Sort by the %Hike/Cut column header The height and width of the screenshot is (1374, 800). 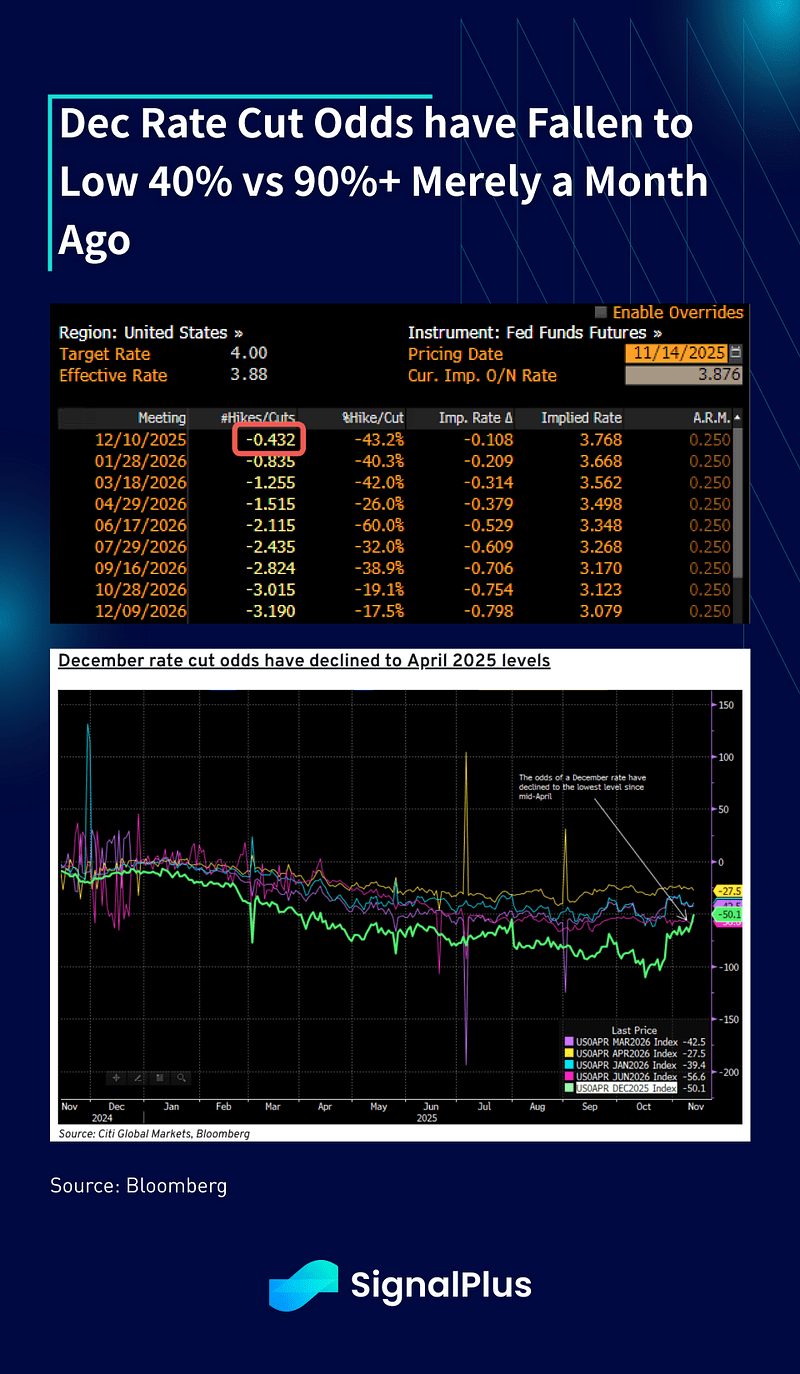[372, 418]
